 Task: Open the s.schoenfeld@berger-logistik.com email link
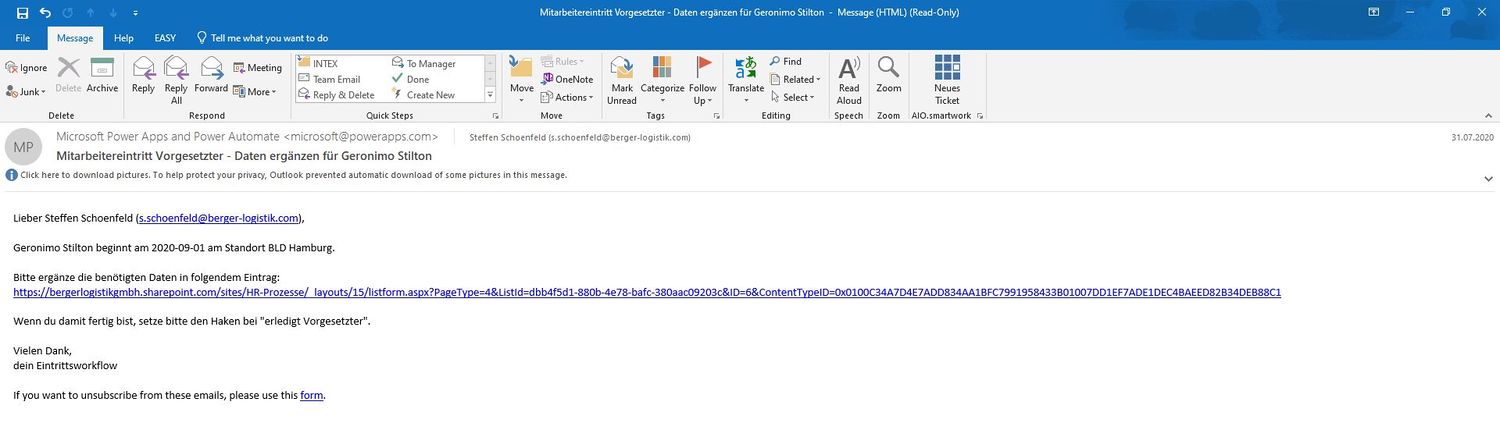pos(219,218)
